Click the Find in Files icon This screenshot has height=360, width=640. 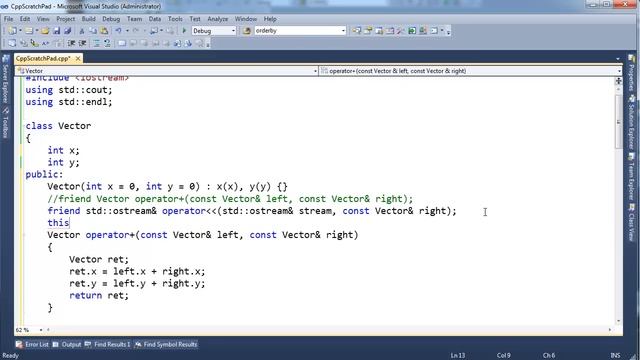[x=247, y=31]
